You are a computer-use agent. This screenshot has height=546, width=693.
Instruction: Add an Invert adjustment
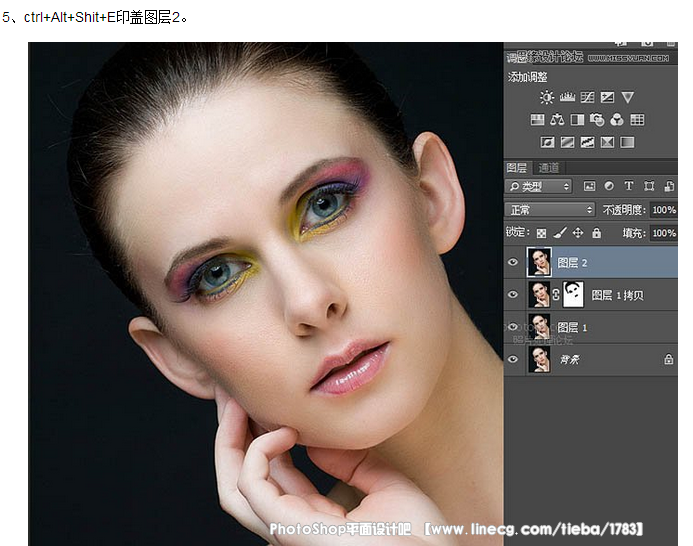point(547,142)
